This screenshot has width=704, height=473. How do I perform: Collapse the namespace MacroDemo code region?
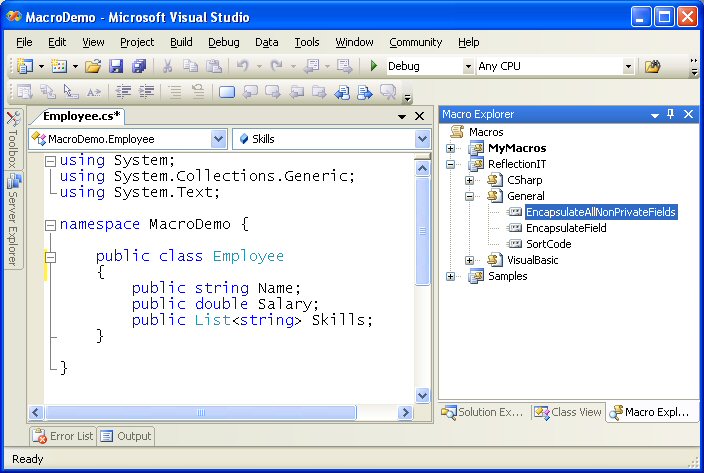[50, 225]
